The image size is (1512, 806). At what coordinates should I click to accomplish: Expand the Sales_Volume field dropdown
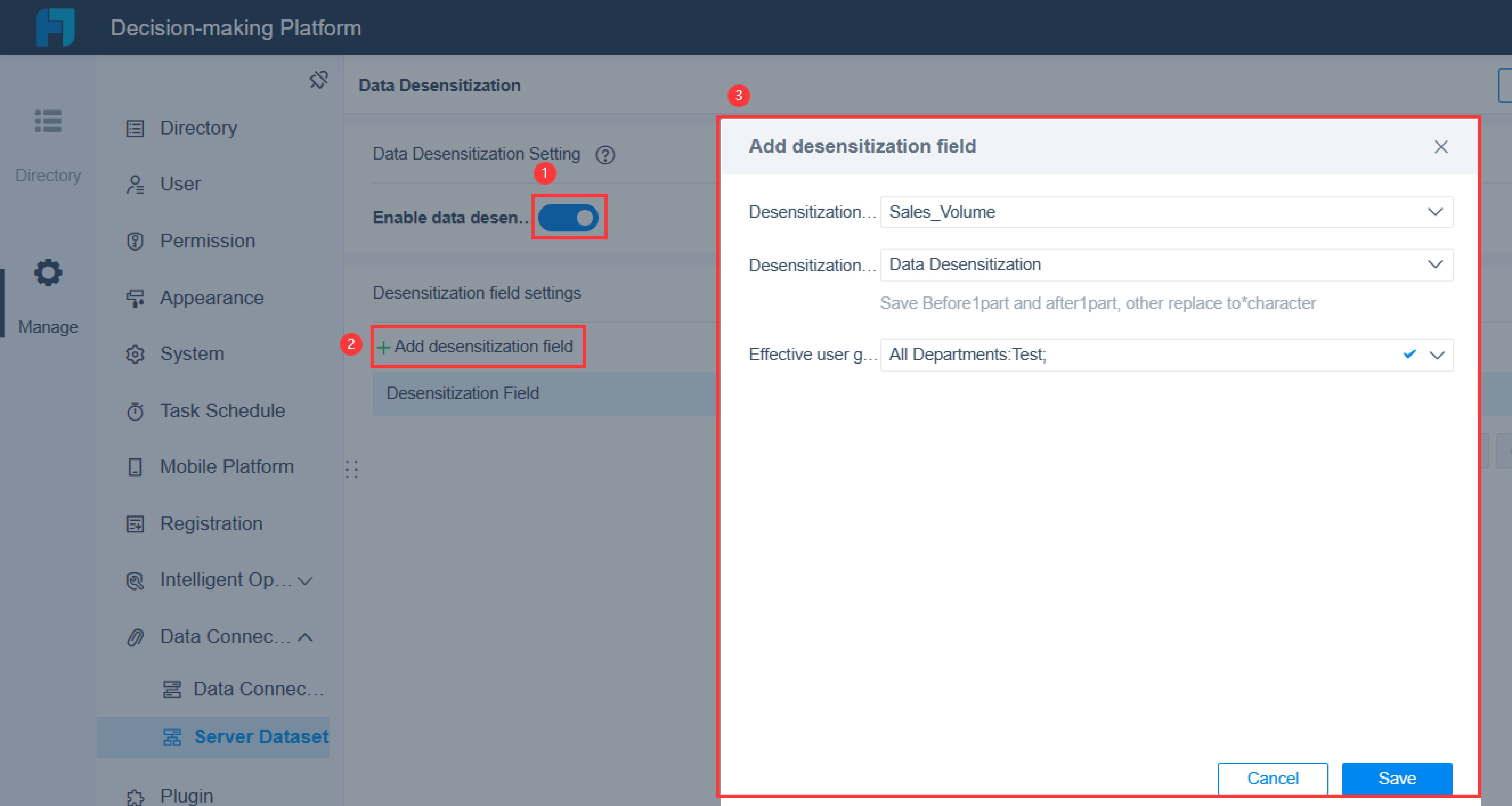tap(1435, 212)
